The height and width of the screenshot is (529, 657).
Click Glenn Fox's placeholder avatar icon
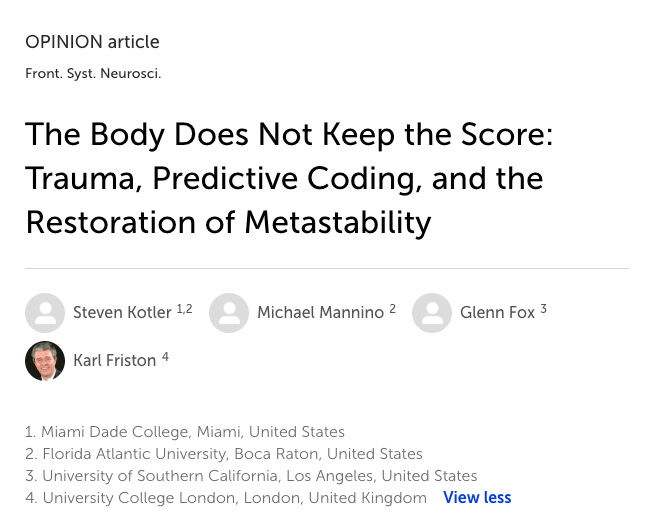pos(432,313)
